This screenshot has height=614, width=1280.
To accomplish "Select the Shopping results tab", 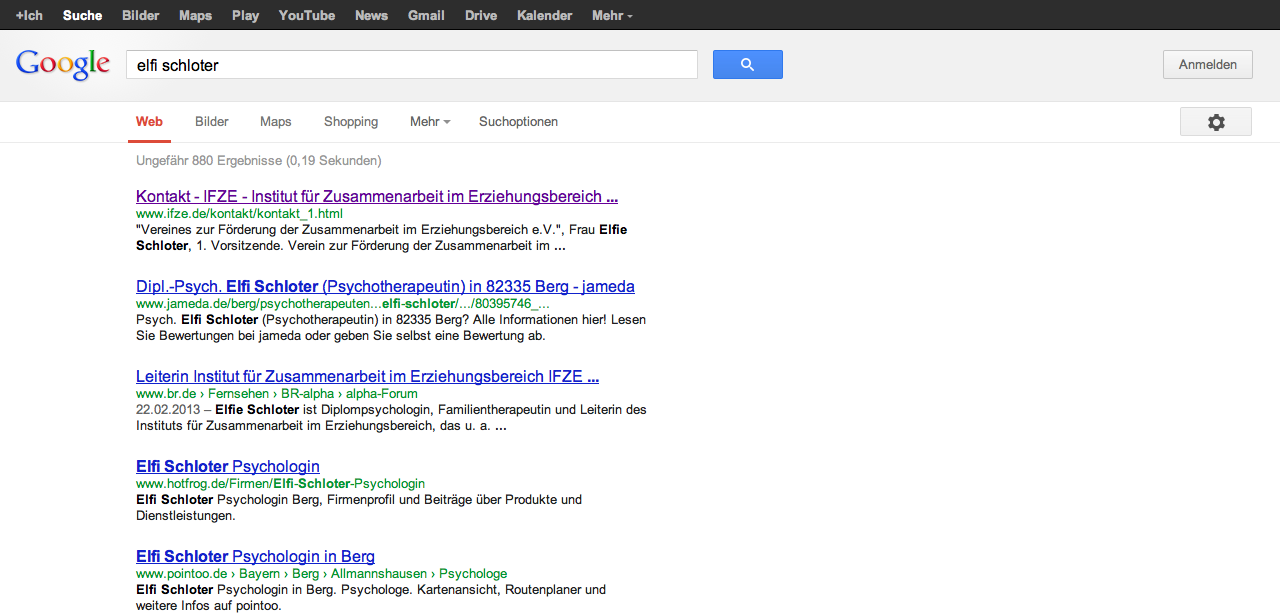I will coord(350,122).
